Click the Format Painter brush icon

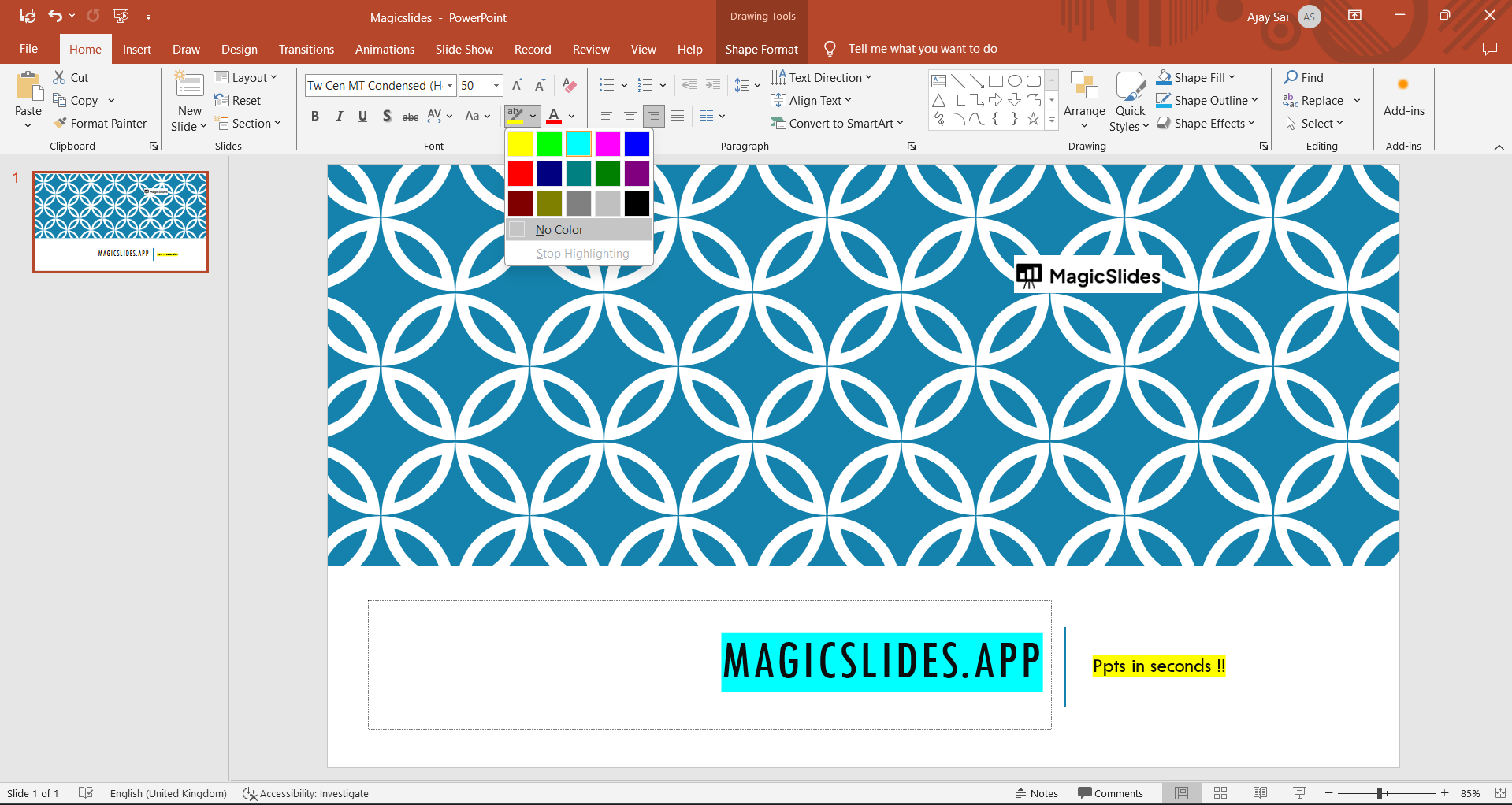[x=60, y=124]
